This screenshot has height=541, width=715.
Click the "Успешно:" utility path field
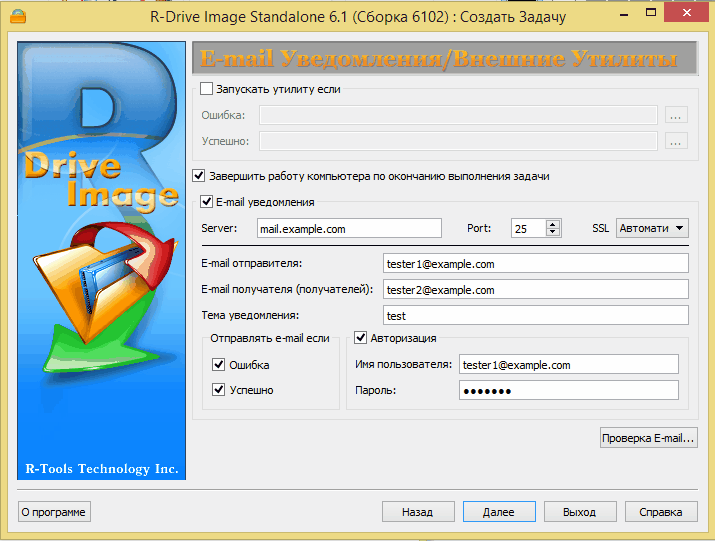point(458,141)
